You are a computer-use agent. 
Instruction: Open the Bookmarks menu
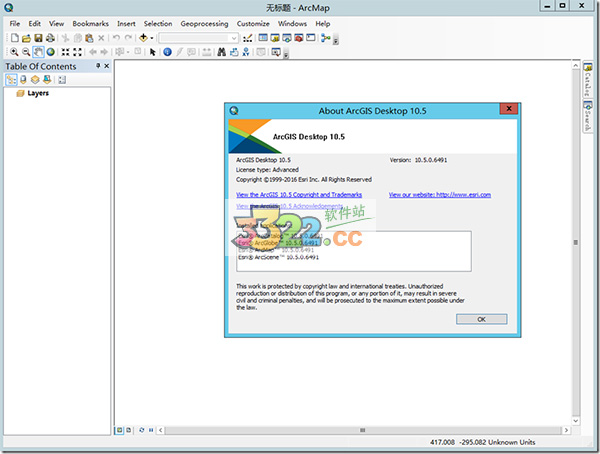coord(91,24)
